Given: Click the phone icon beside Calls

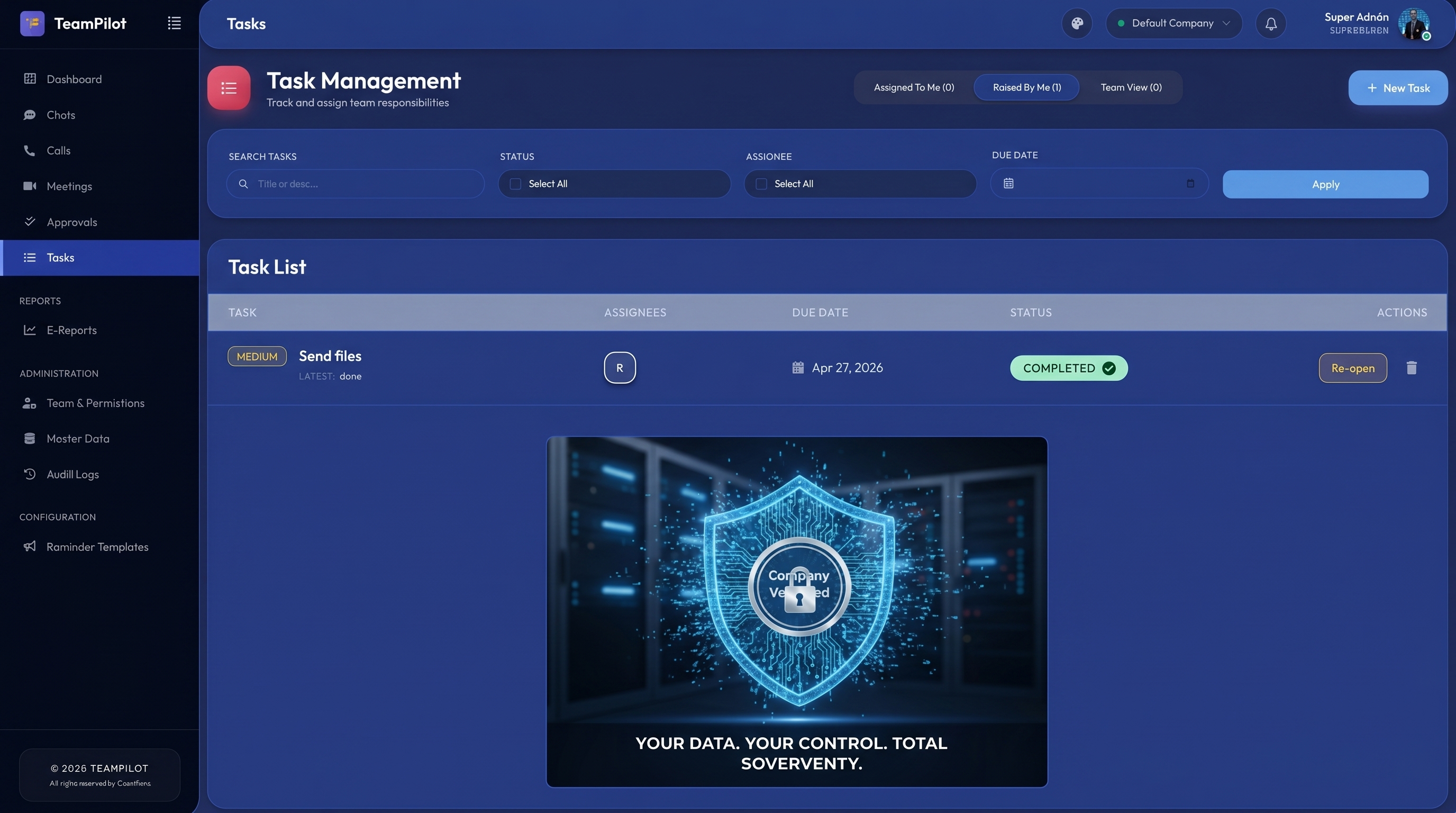Looking at the screenshot, I should (30, 150).
